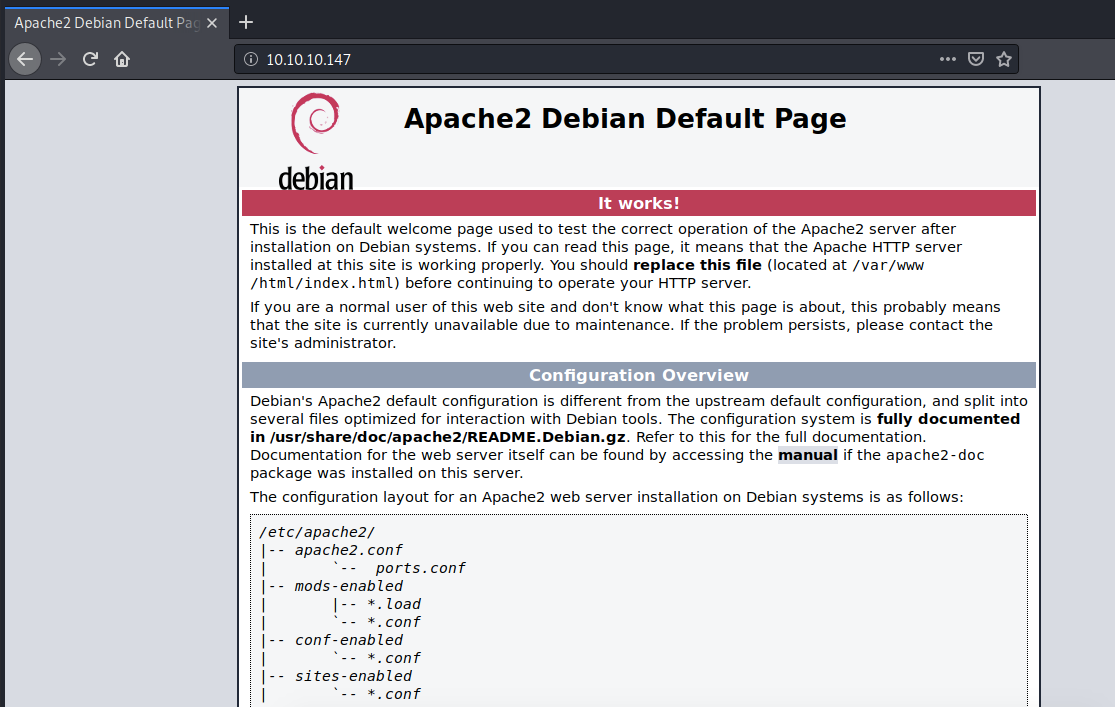This screenshot has height=707, width=1115.
Task: Open the page actions three-dot menu
Action: tap(948, 59)
